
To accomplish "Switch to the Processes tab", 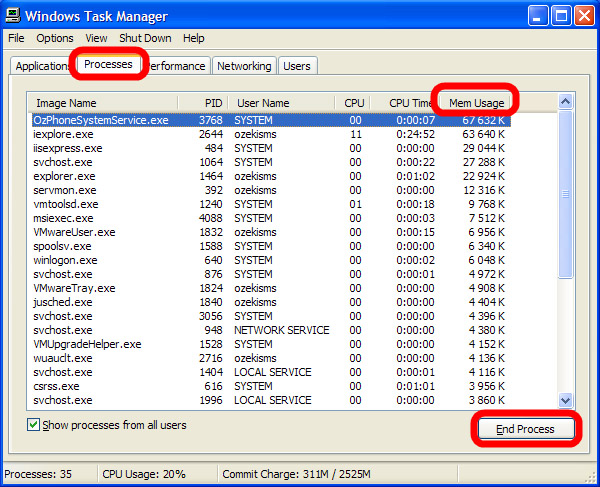I will tap(108, 64).
